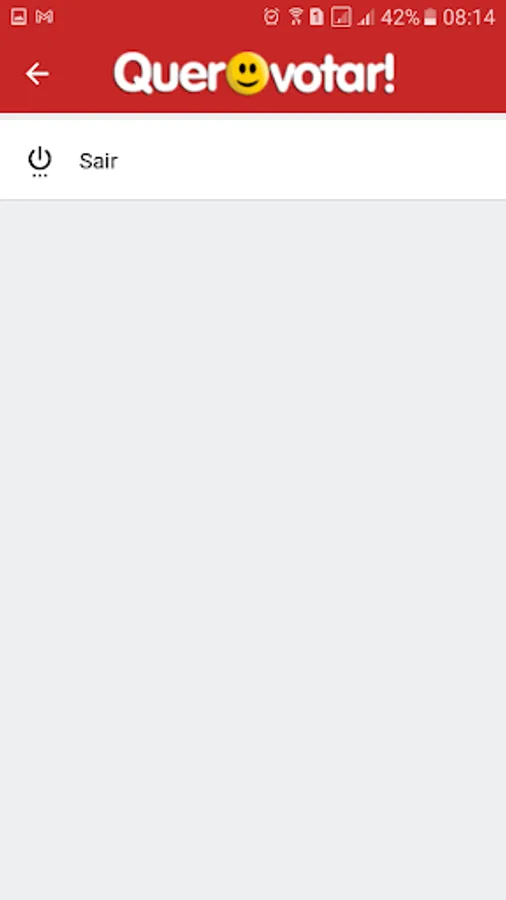Tap the battery icon in status bar
This screenshot has height=900, width=506.
[430, 18]
